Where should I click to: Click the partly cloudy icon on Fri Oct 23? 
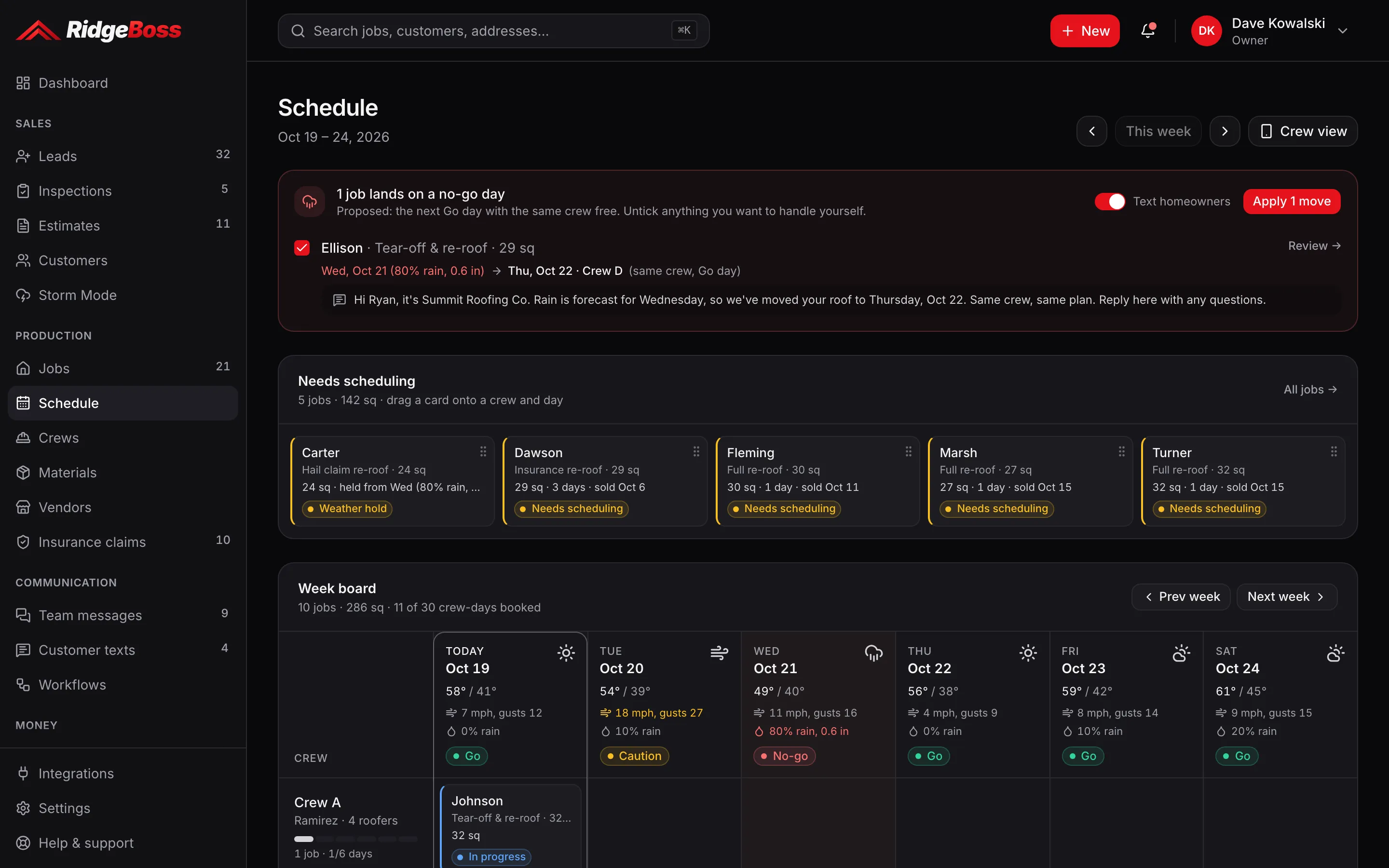pos(1181,653)
